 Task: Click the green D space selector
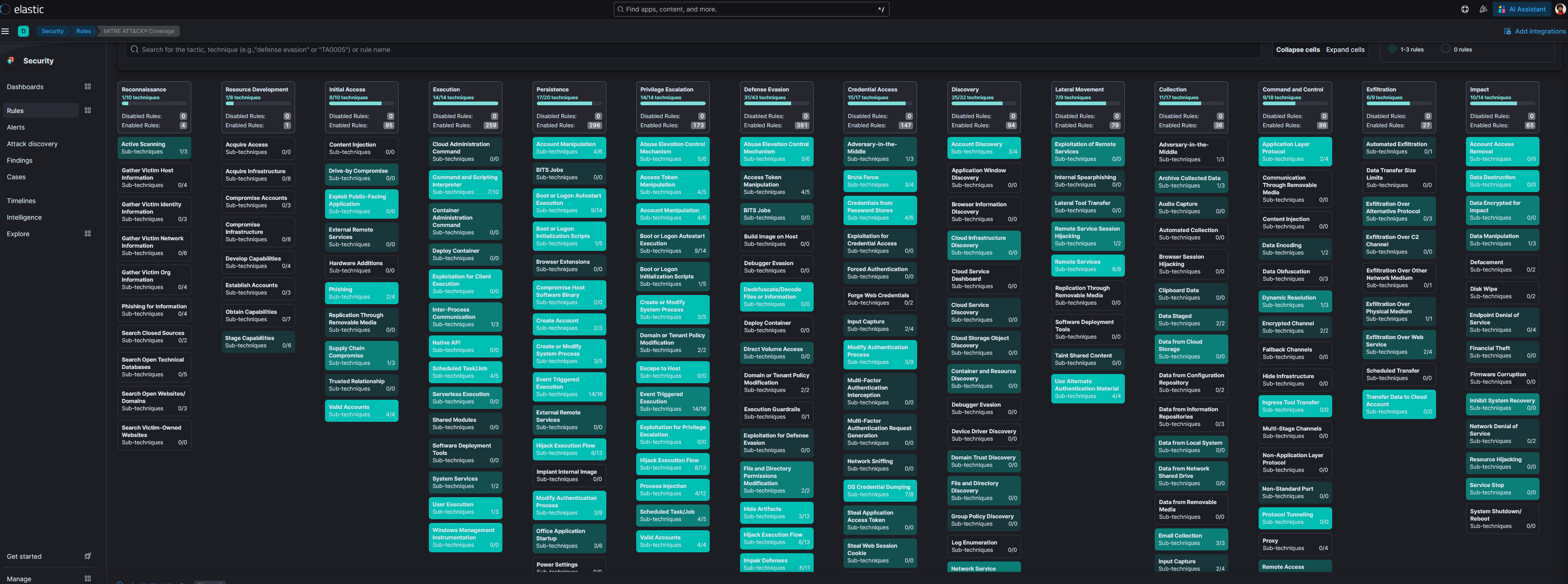pos(23,31)
